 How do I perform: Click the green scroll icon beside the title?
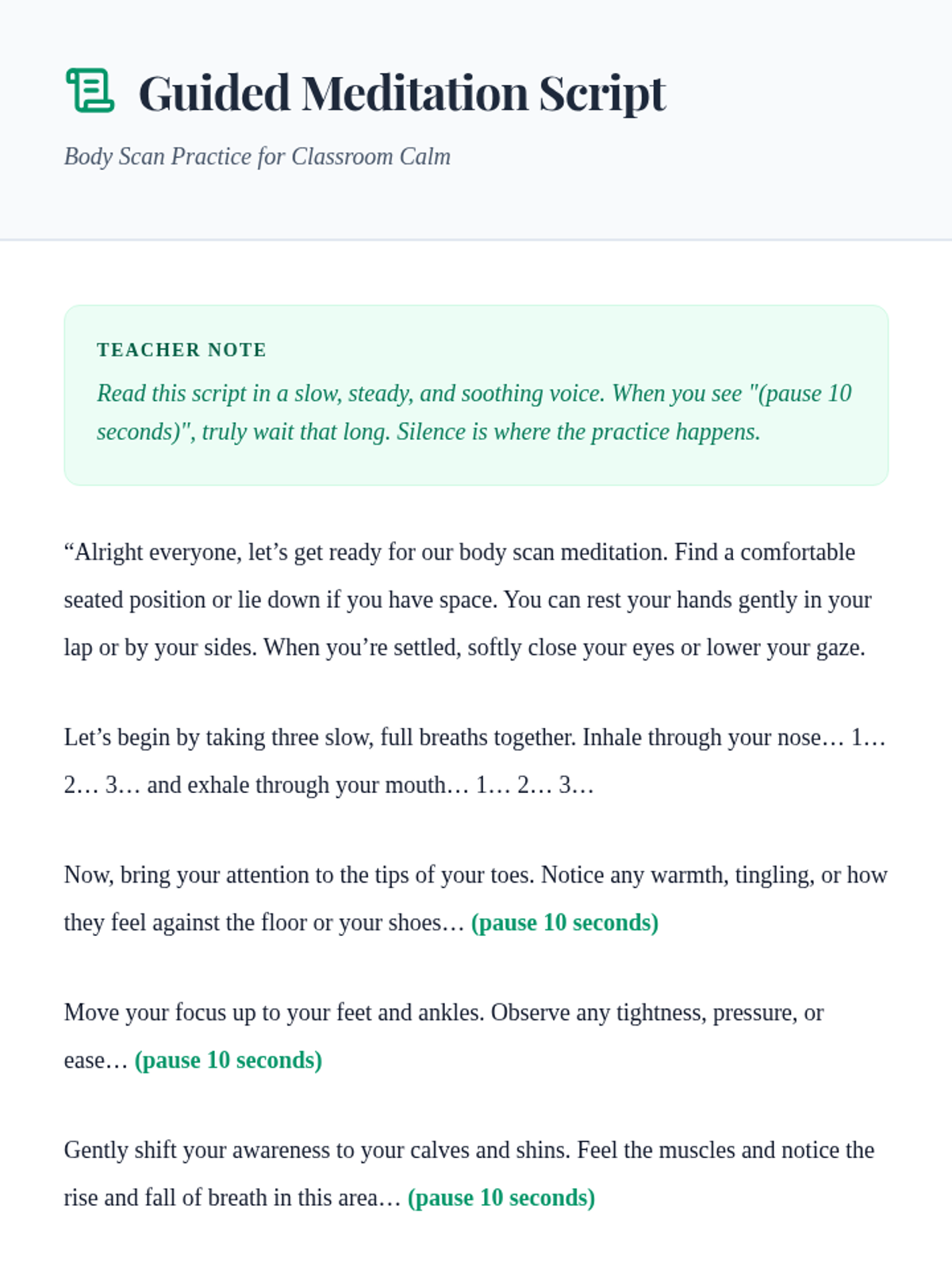click(90, 90)
